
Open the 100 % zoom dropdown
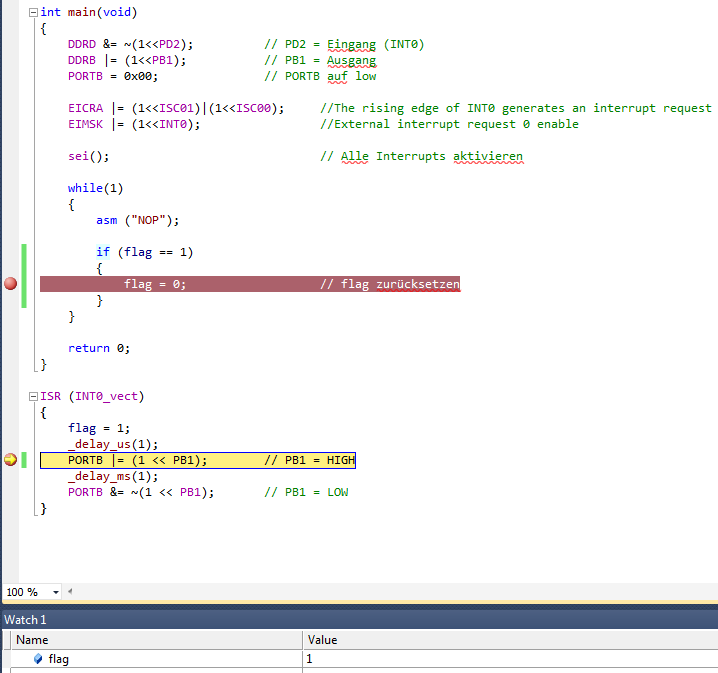(55, 592)
